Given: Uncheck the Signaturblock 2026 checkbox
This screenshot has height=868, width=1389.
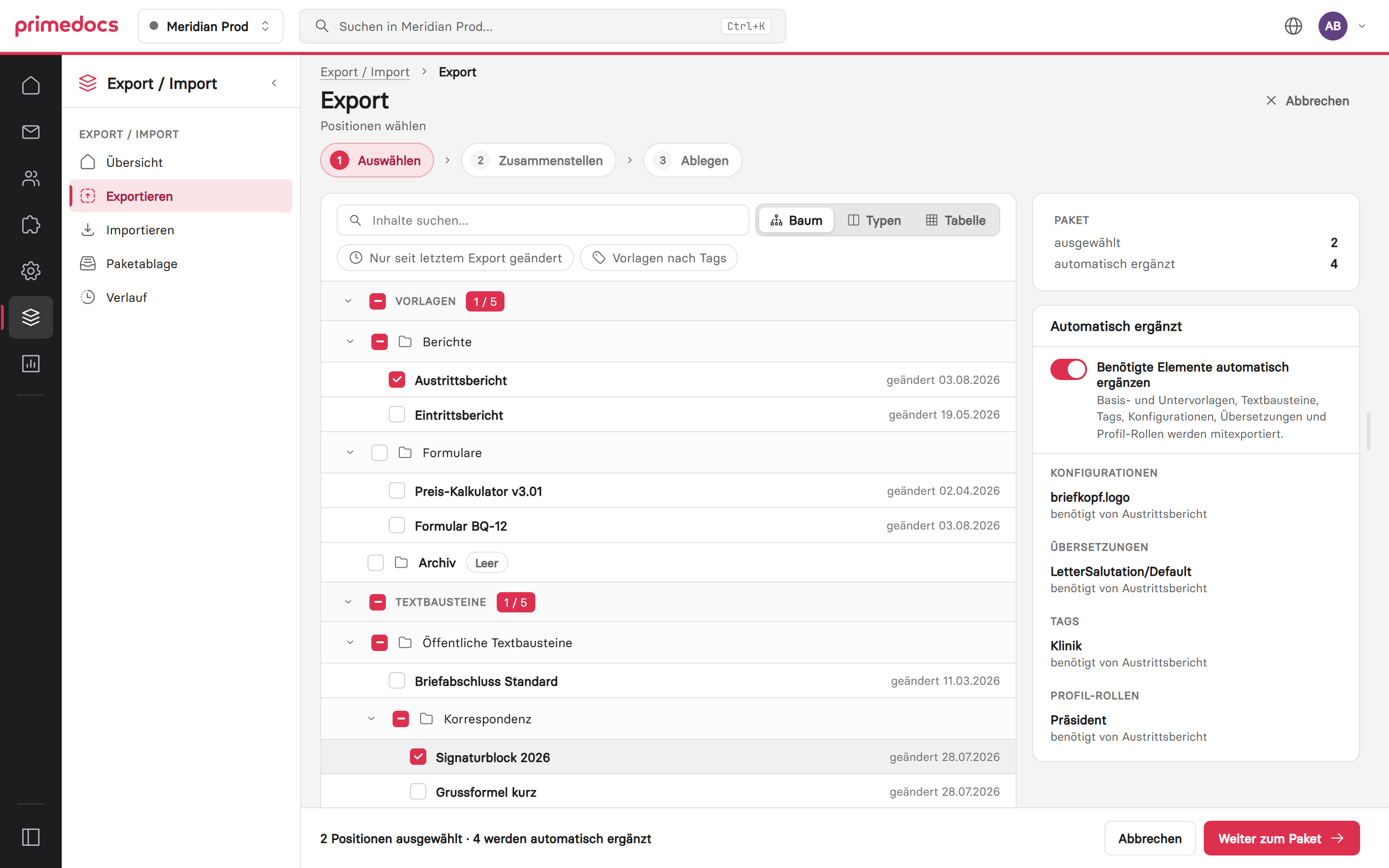Looking at the screenshot, I should pyautogui.click(x=418, y=757).
